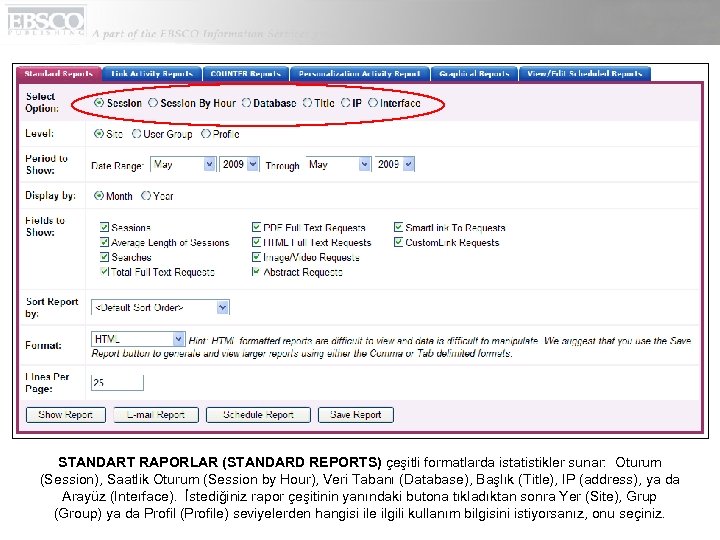Select the Database report option

click(x=247, y=103)
